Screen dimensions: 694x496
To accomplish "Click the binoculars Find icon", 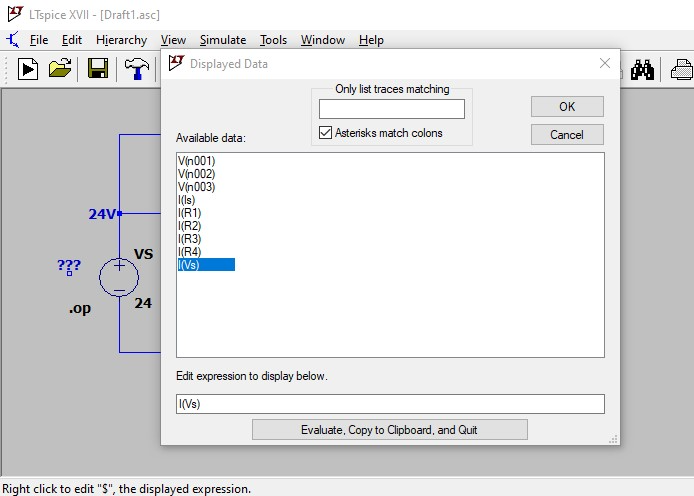I will [x=642, y=70].
